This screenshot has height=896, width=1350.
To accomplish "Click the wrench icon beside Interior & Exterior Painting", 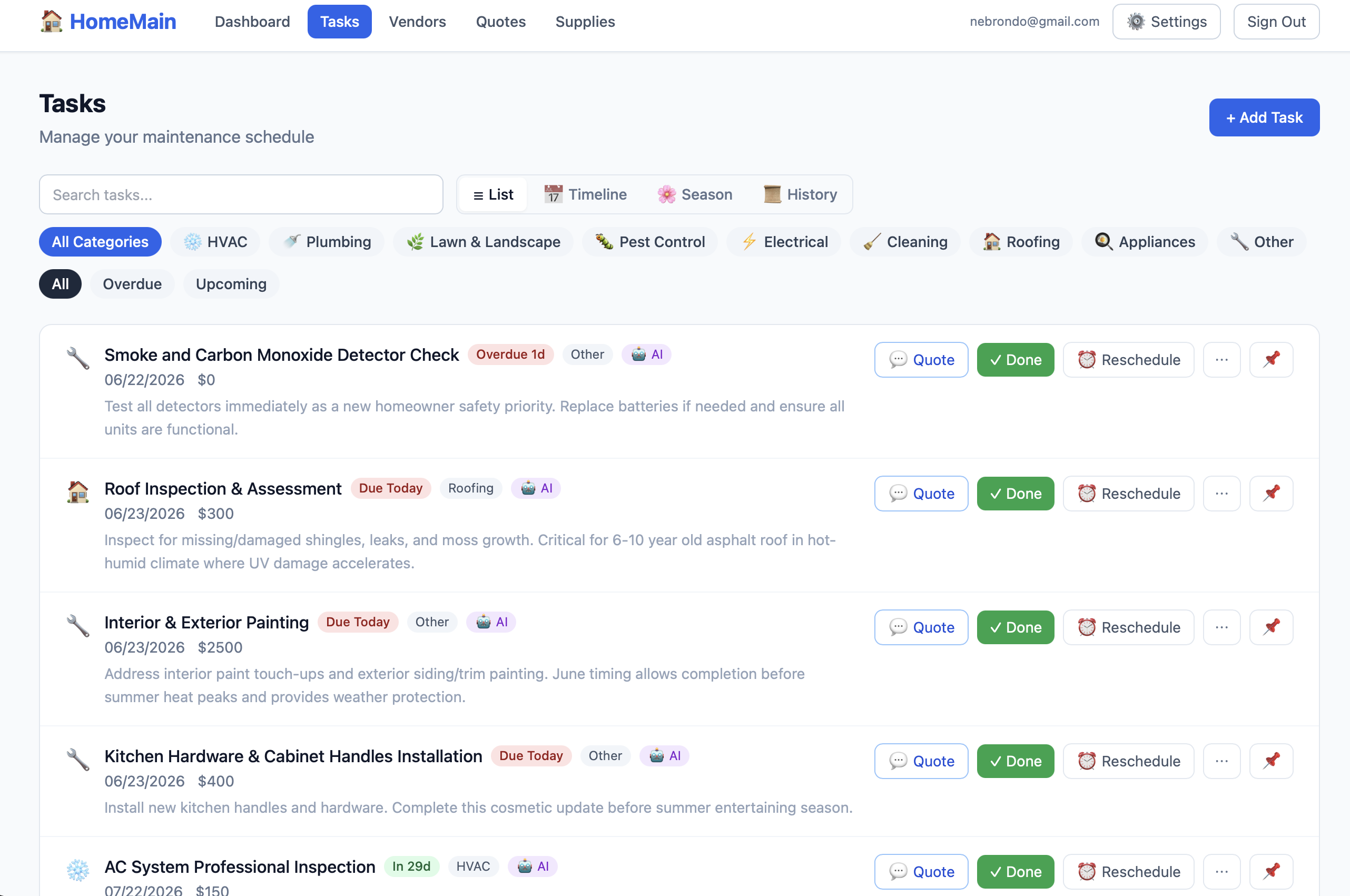I will coord(78,626).
